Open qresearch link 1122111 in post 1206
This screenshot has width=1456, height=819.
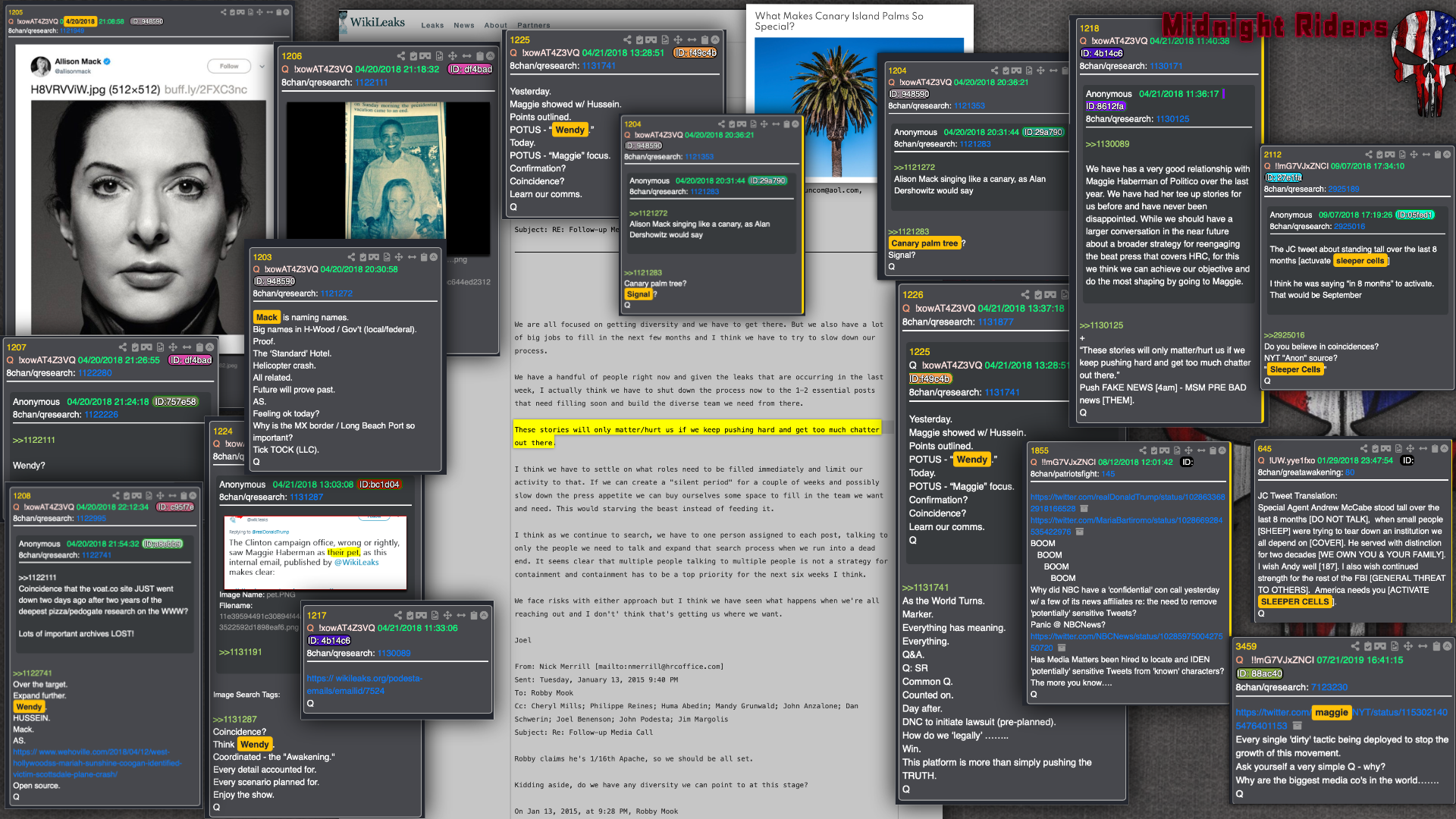372,82
